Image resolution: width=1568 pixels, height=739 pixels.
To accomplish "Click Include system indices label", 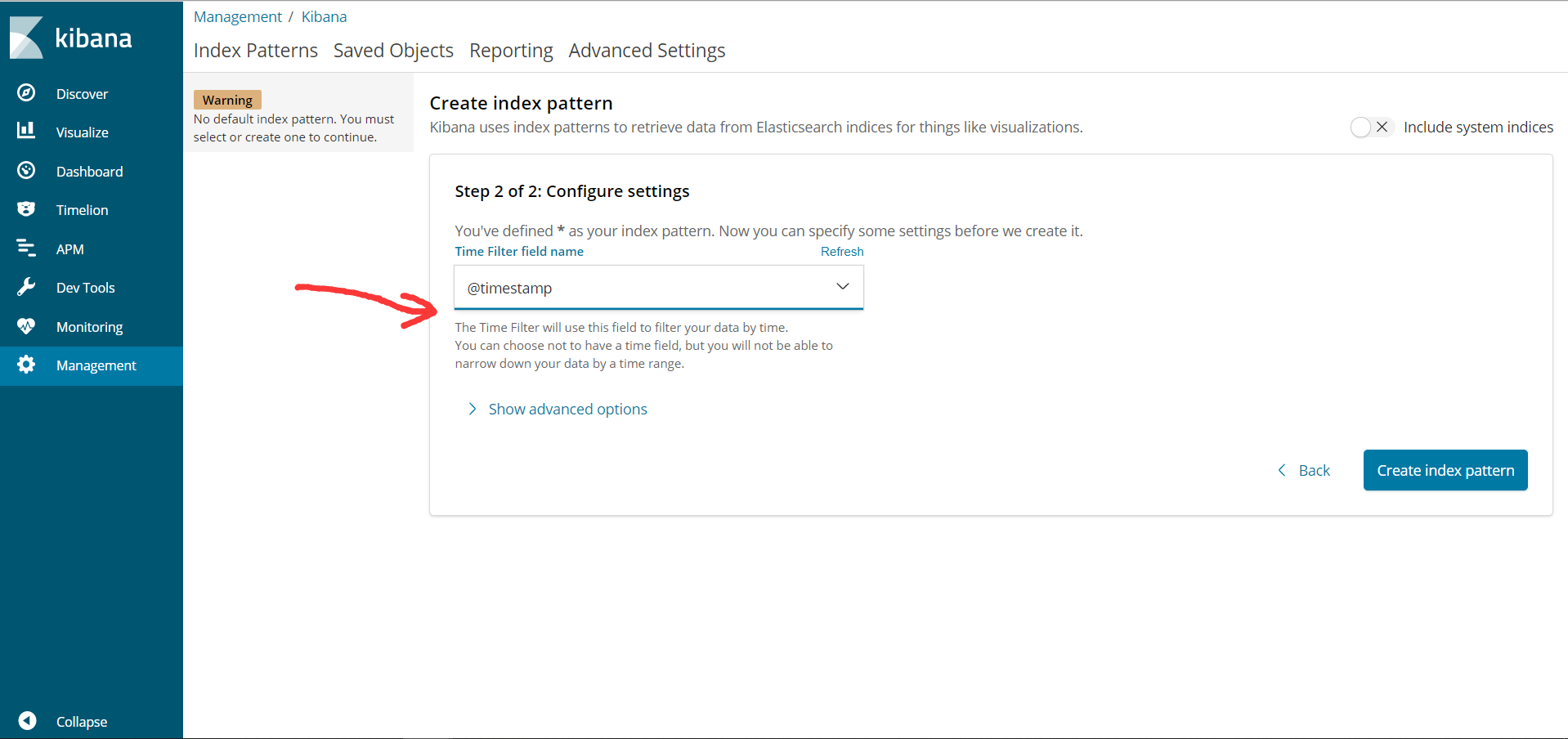I will pos(1478,127).
